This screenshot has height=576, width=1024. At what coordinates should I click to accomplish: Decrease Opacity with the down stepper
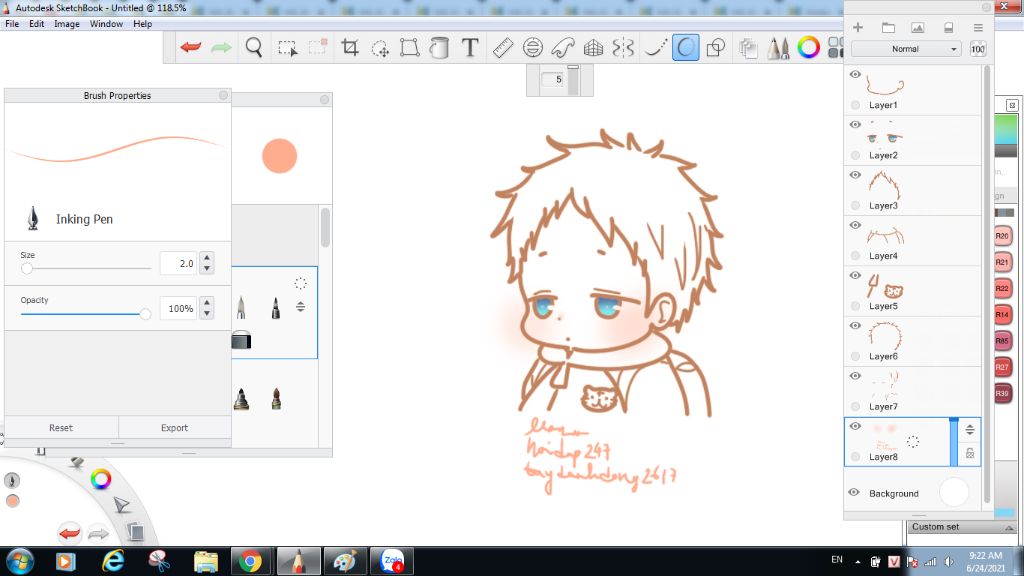tap(207, 313)
